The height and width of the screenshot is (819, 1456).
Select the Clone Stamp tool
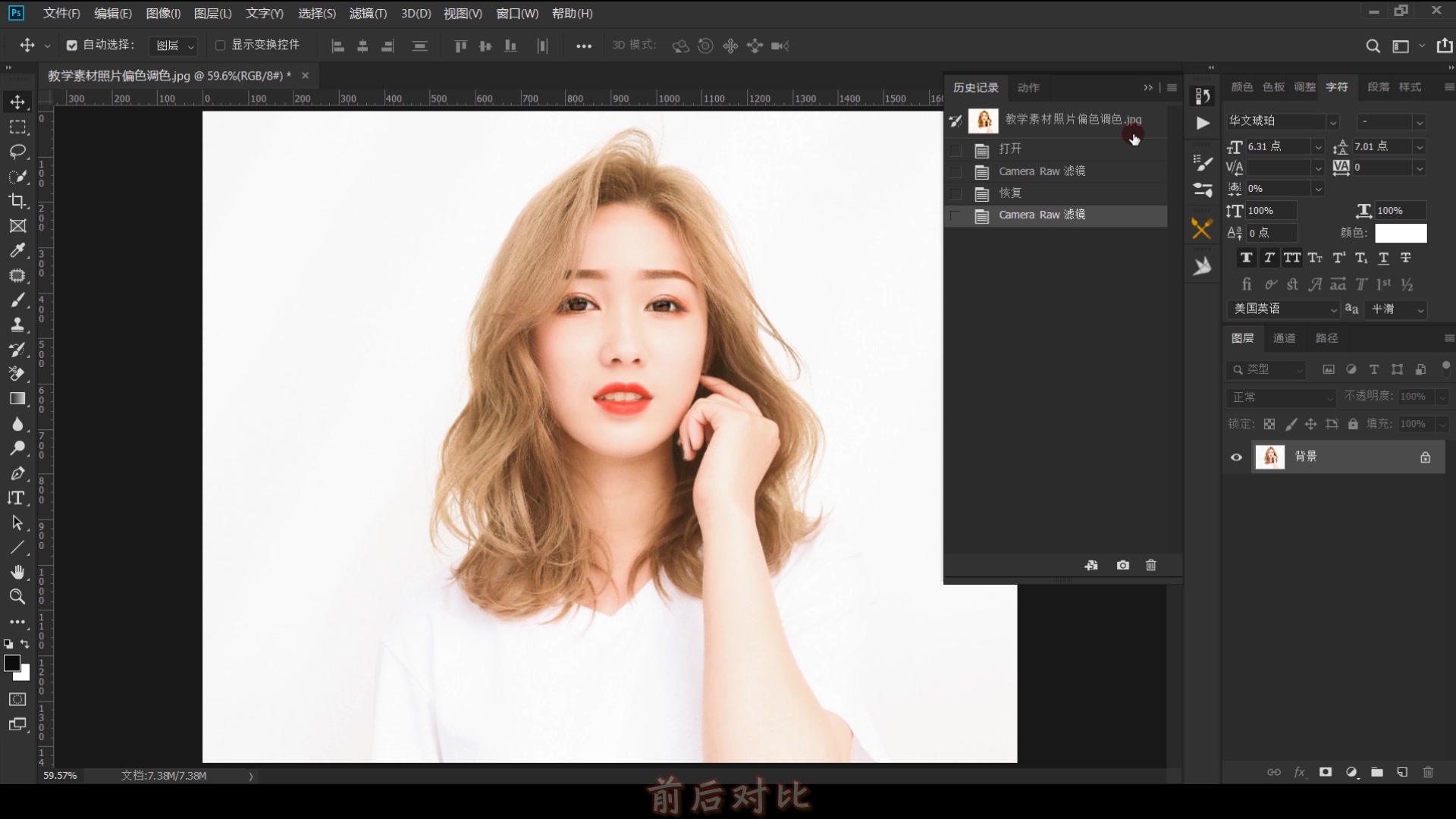(x=17, y=325)
